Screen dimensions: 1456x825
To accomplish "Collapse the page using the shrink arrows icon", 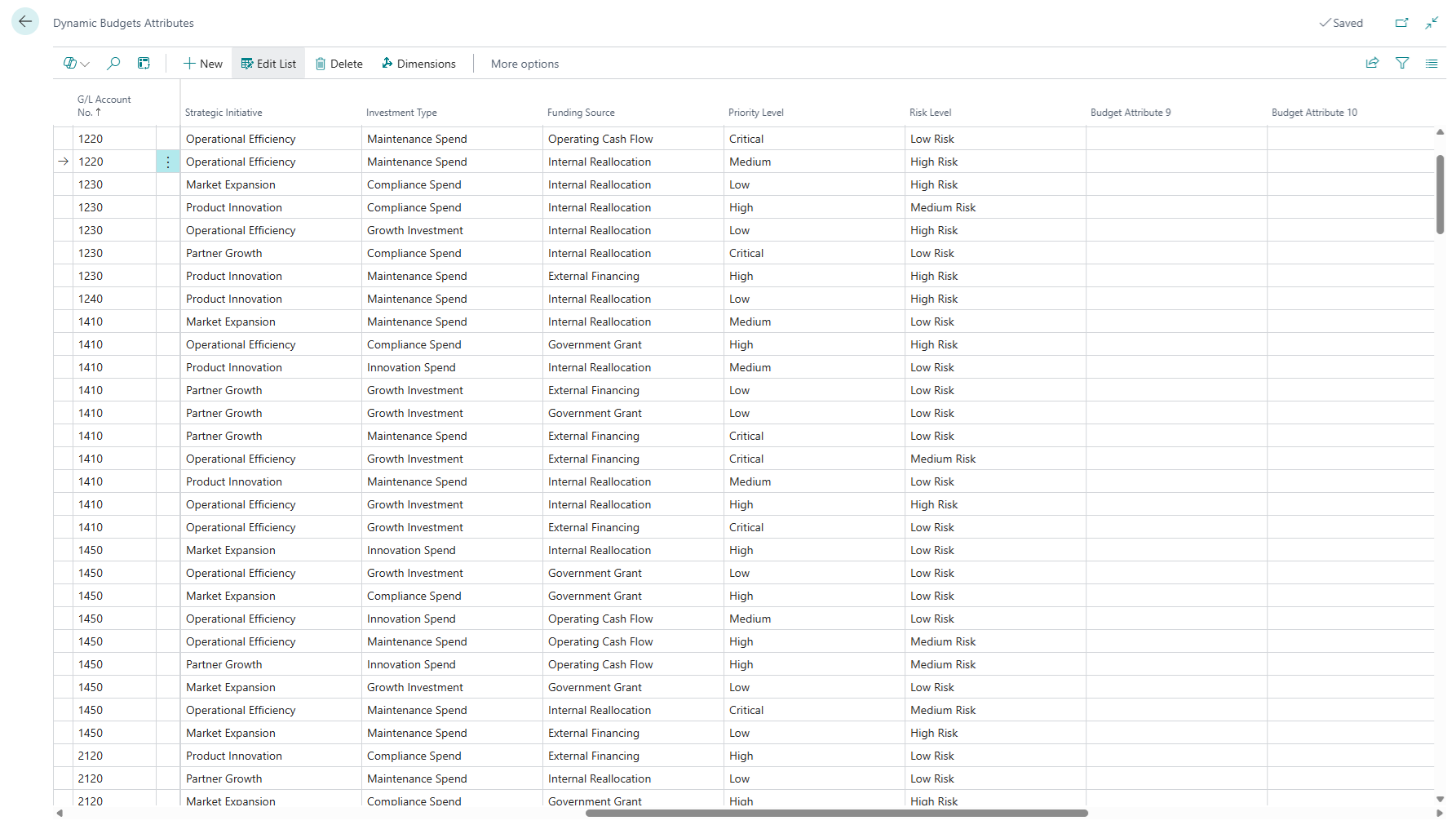I will (1432, 23).
